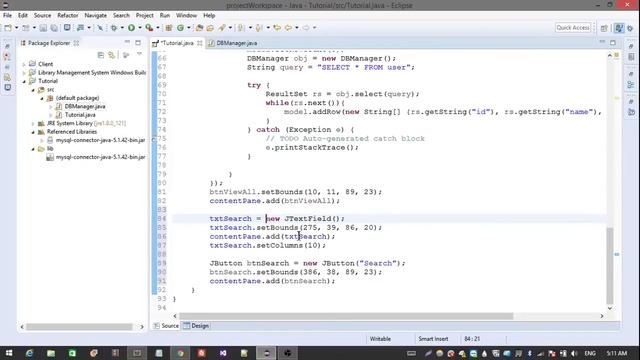Start debugging with the Debug bug icon
The width and height of the screenshot is (640, 360).
[114, 28]
